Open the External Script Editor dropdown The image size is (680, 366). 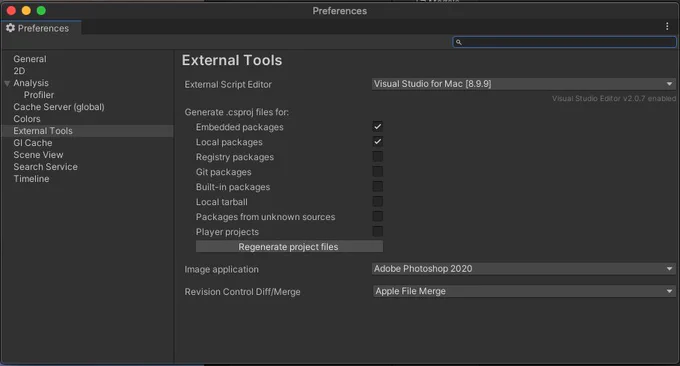(x=524, y=84)
